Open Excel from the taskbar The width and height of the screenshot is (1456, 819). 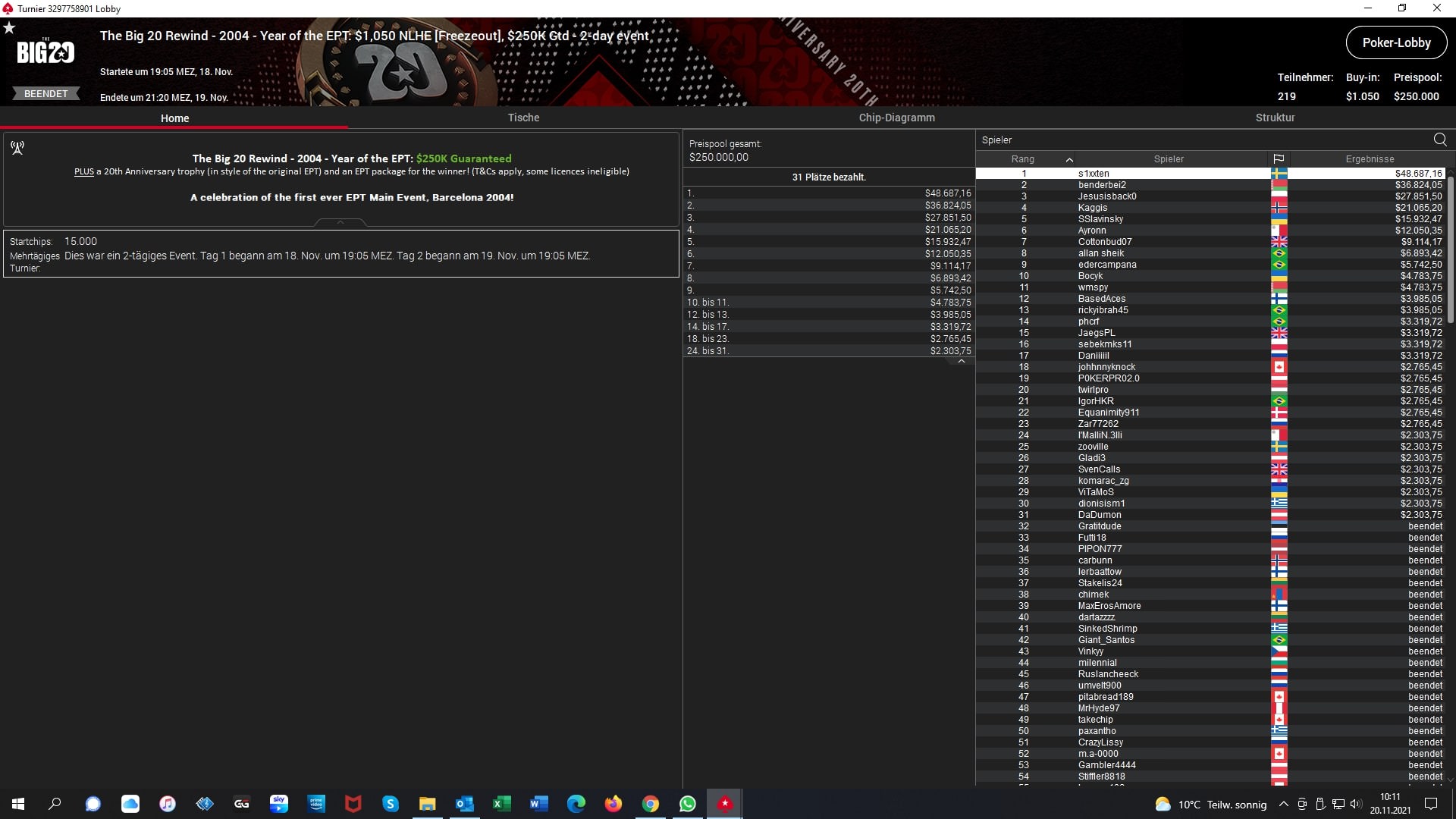coord(502,804)
